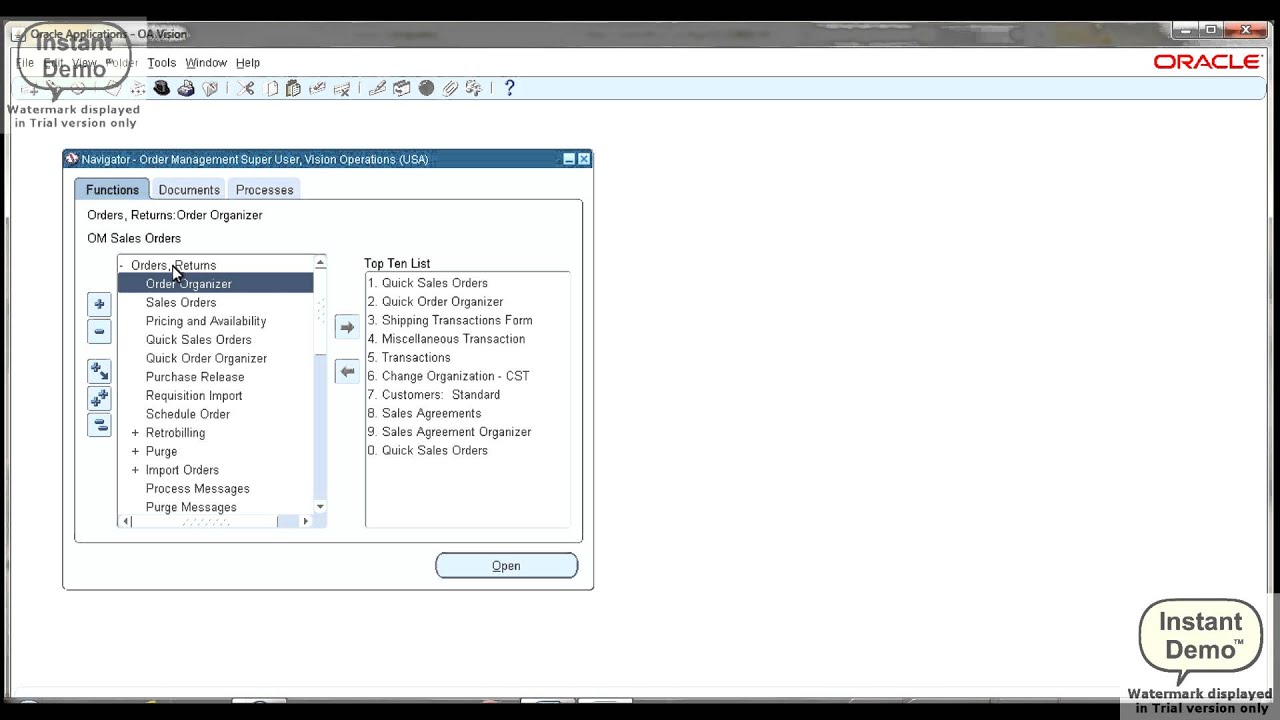This screenshot has width=1280, height=720.
Task: Click the Collapse All double-minus button
Action: click(x=99, y=425)
